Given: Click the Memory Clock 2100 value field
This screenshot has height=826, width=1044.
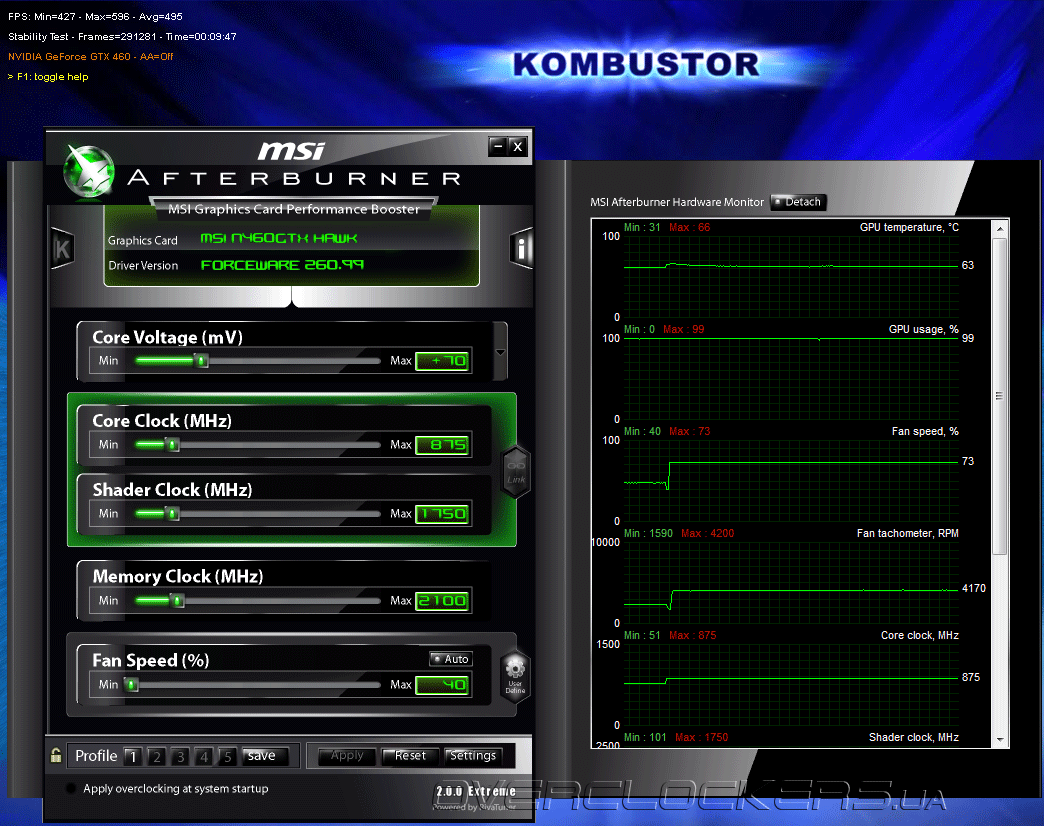Looking at the screenshot, I should [x=443, y=601].
